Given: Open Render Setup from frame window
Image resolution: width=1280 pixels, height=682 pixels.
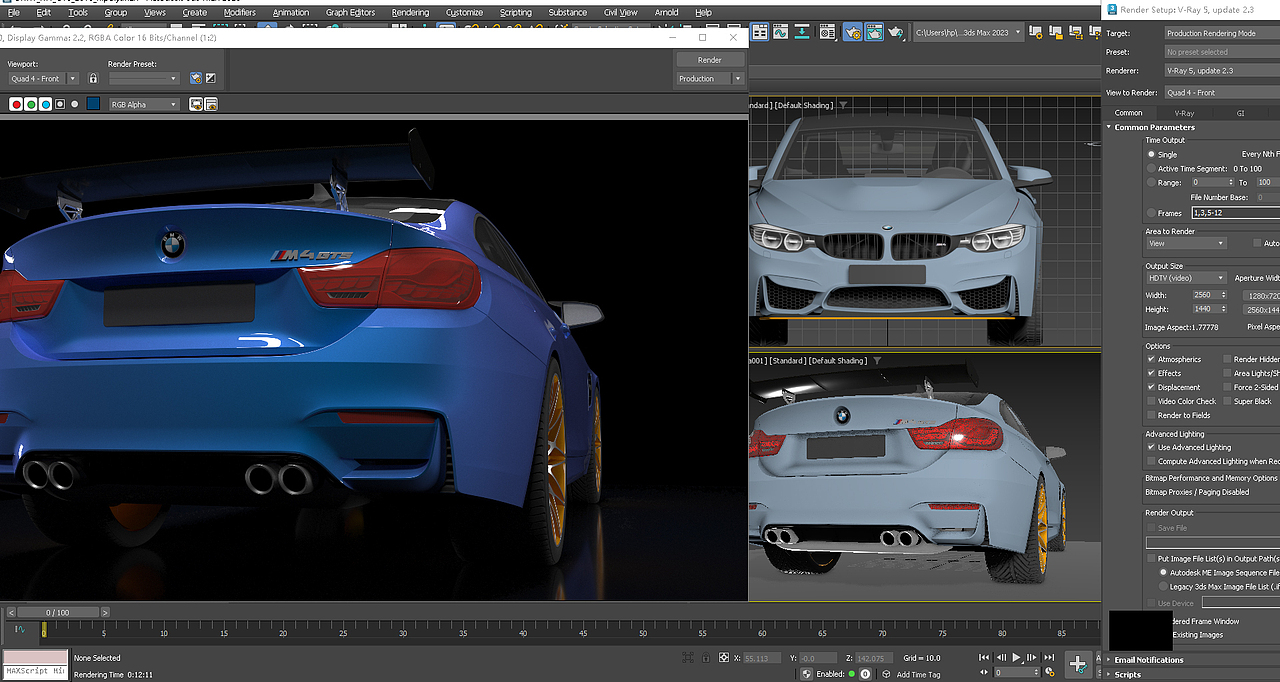Looking at the screenshot, I should 196,78.
